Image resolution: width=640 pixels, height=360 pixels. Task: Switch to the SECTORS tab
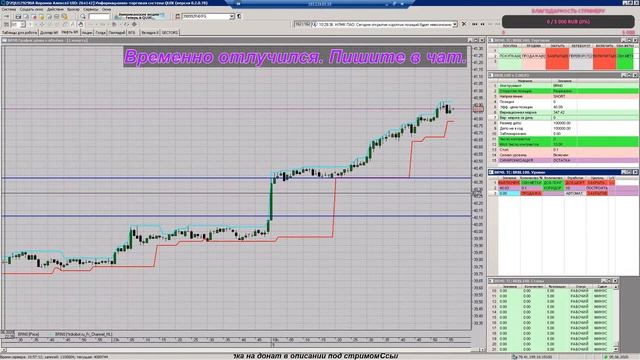click(x=170, y=32)
